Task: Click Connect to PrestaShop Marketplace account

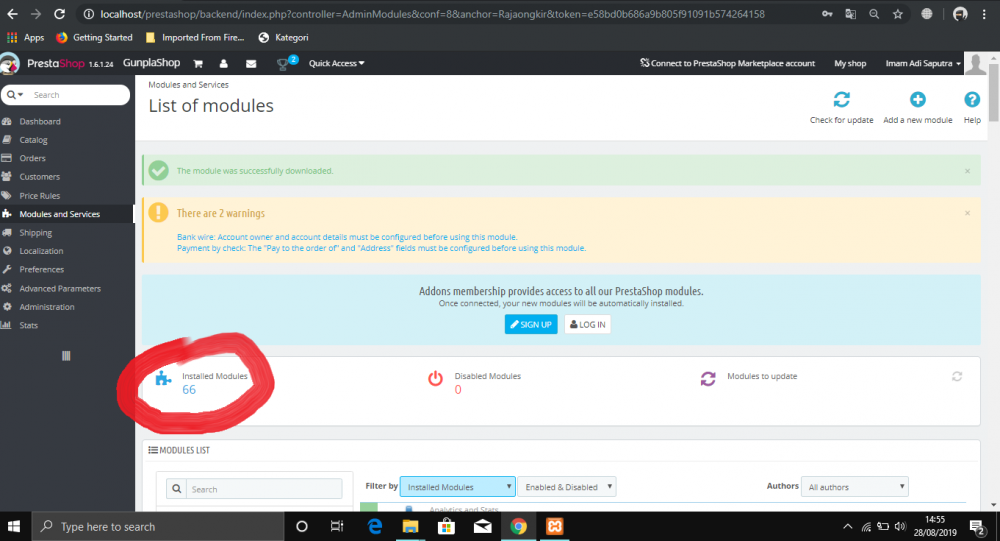Action: point(728,63)
